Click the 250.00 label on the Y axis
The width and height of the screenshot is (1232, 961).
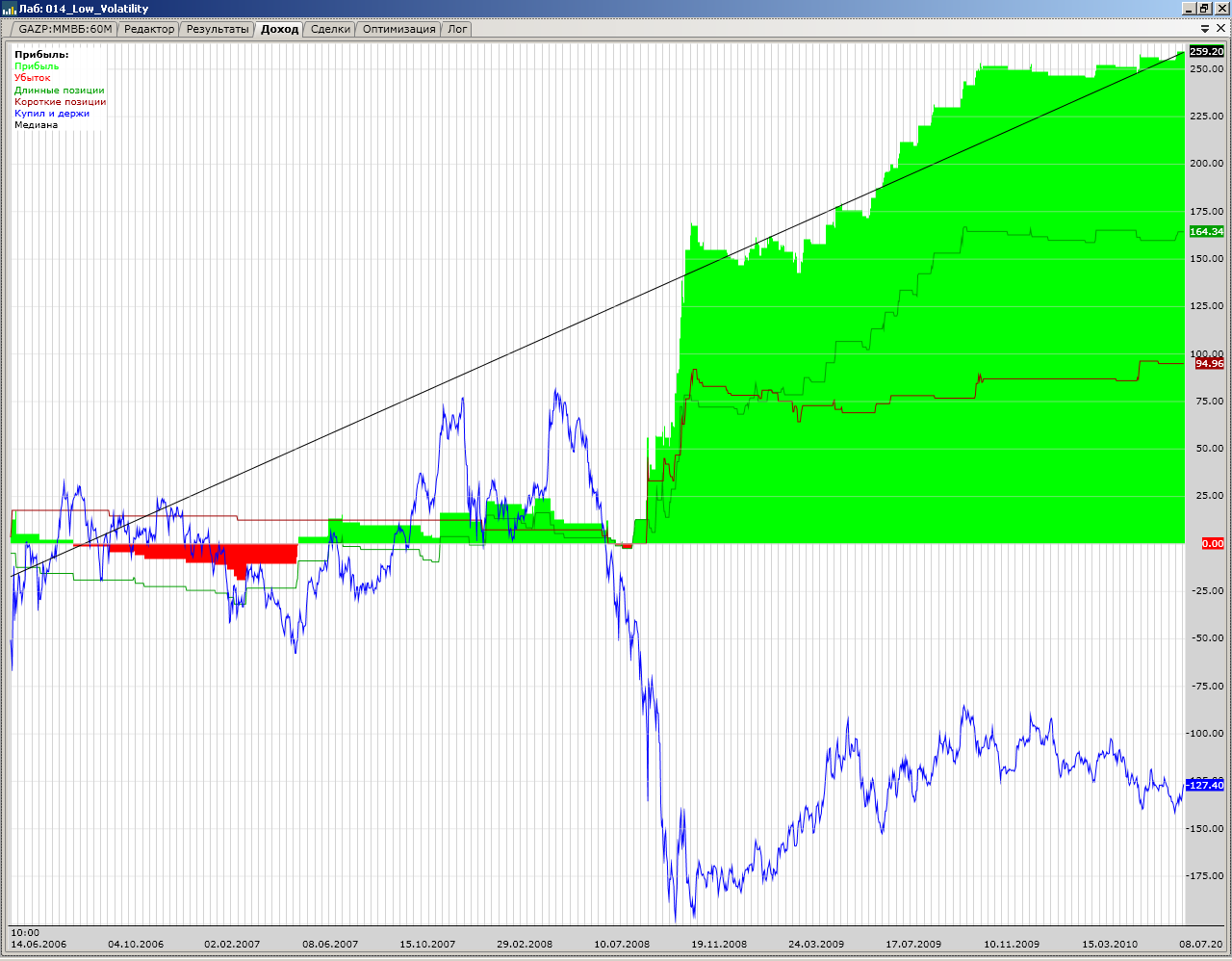coord(1207,69)
